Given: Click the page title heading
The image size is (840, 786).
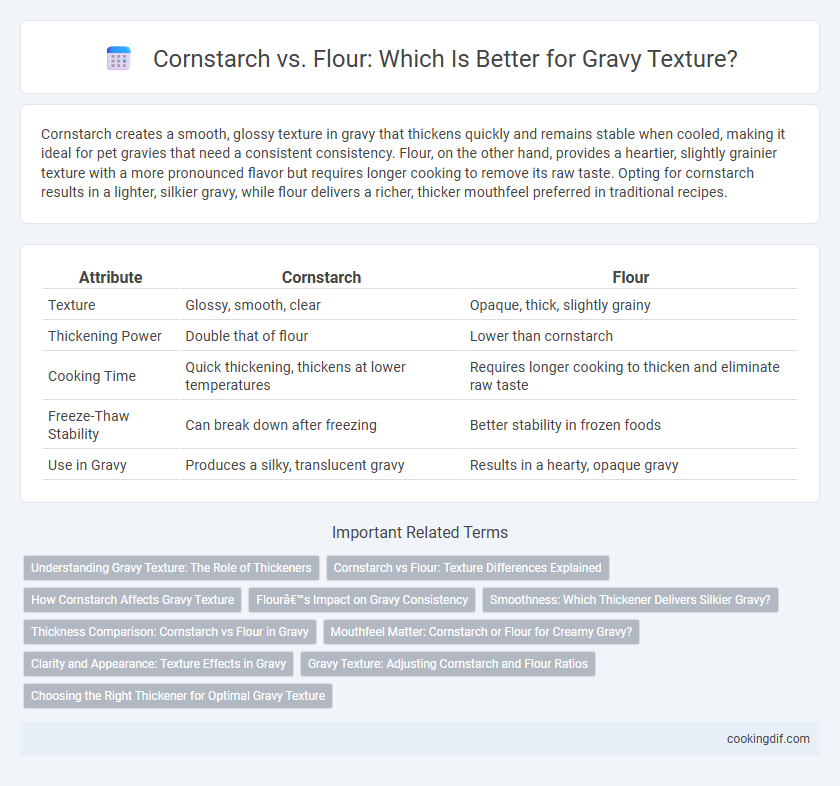Looking at the screenshot, I should 445,59.
